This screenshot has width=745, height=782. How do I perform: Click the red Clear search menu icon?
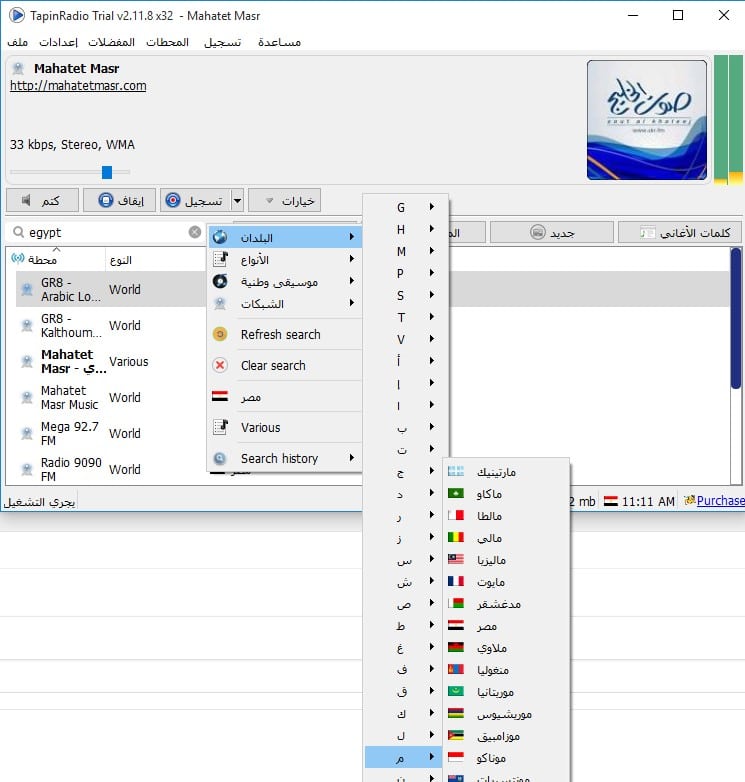221,366
